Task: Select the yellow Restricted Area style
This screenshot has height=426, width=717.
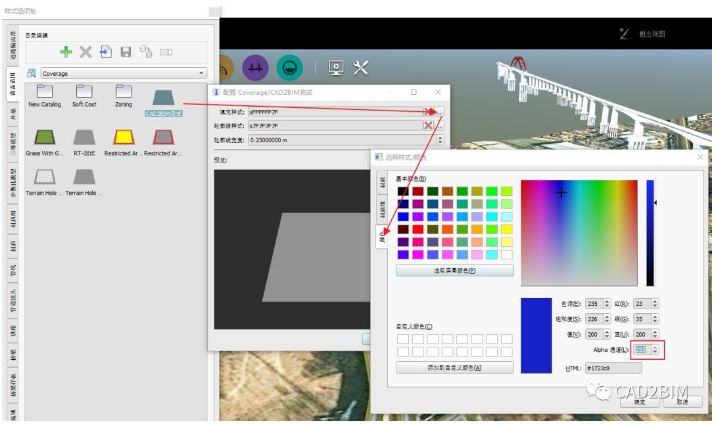Action: (x=124, y=139)
